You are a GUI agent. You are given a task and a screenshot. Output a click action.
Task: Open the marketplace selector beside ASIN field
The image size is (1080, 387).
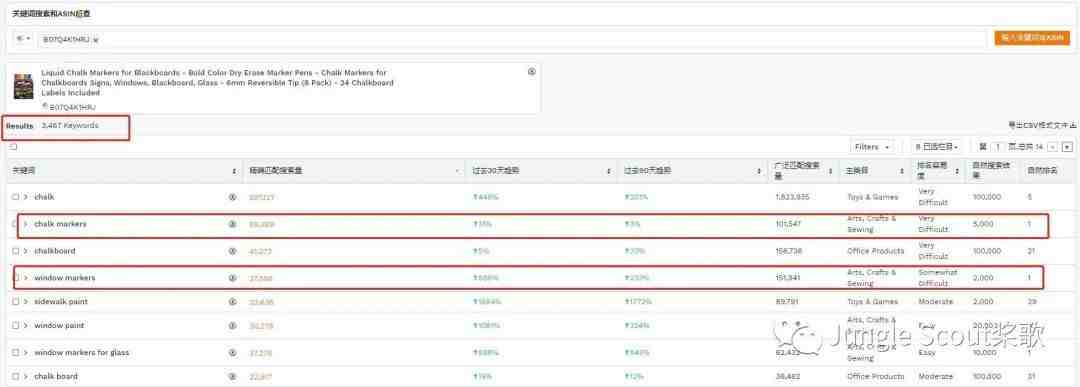coord(23,39)
